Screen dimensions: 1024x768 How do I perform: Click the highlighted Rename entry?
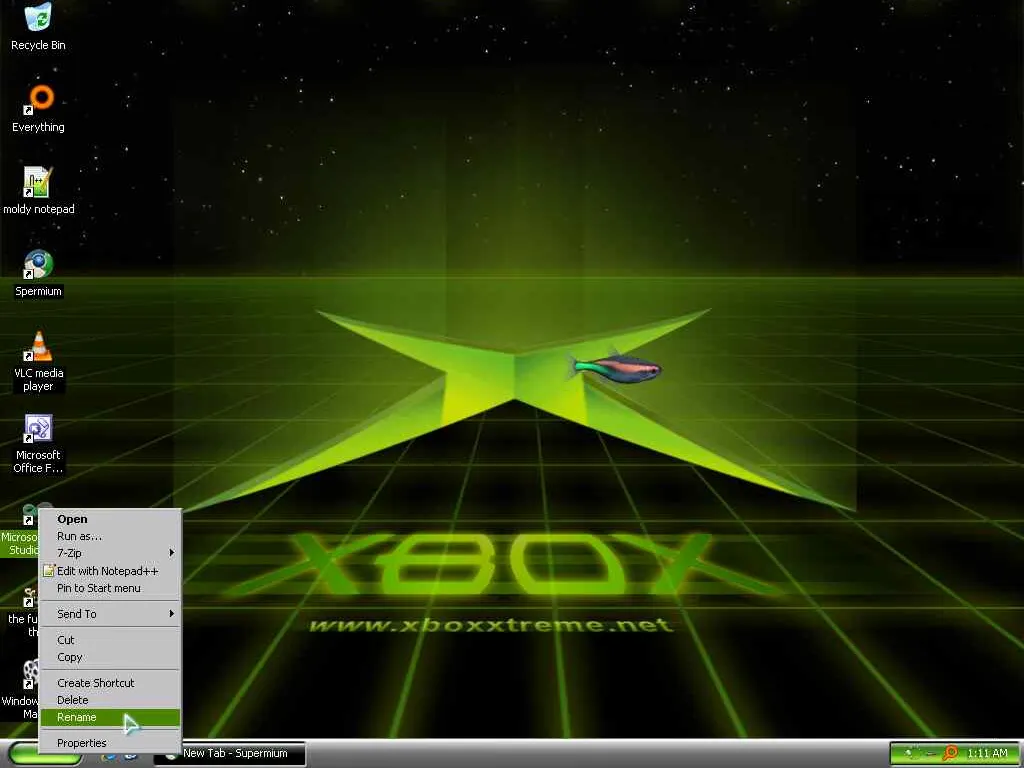click(x=110, y=717)
